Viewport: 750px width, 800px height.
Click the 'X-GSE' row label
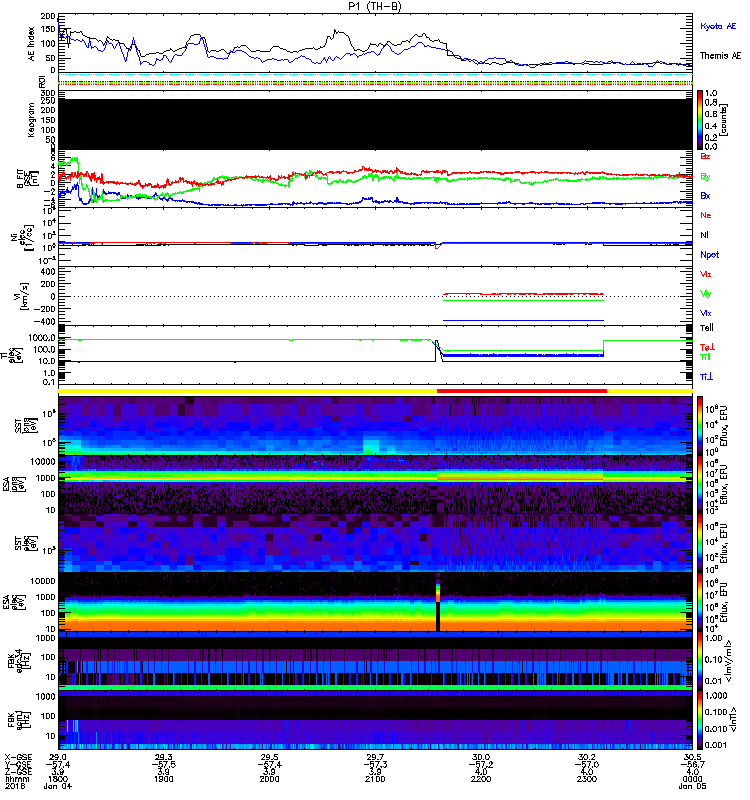click(17, 758)
